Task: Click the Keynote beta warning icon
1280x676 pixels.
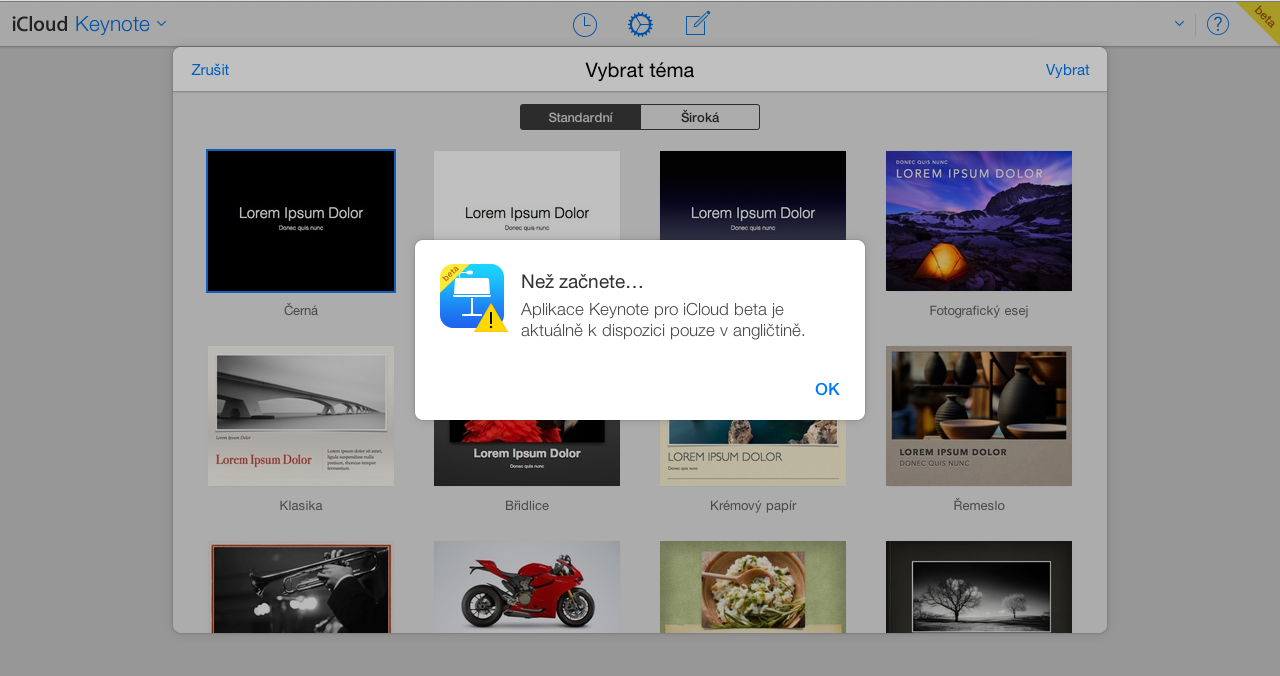Action: (472, 297)
